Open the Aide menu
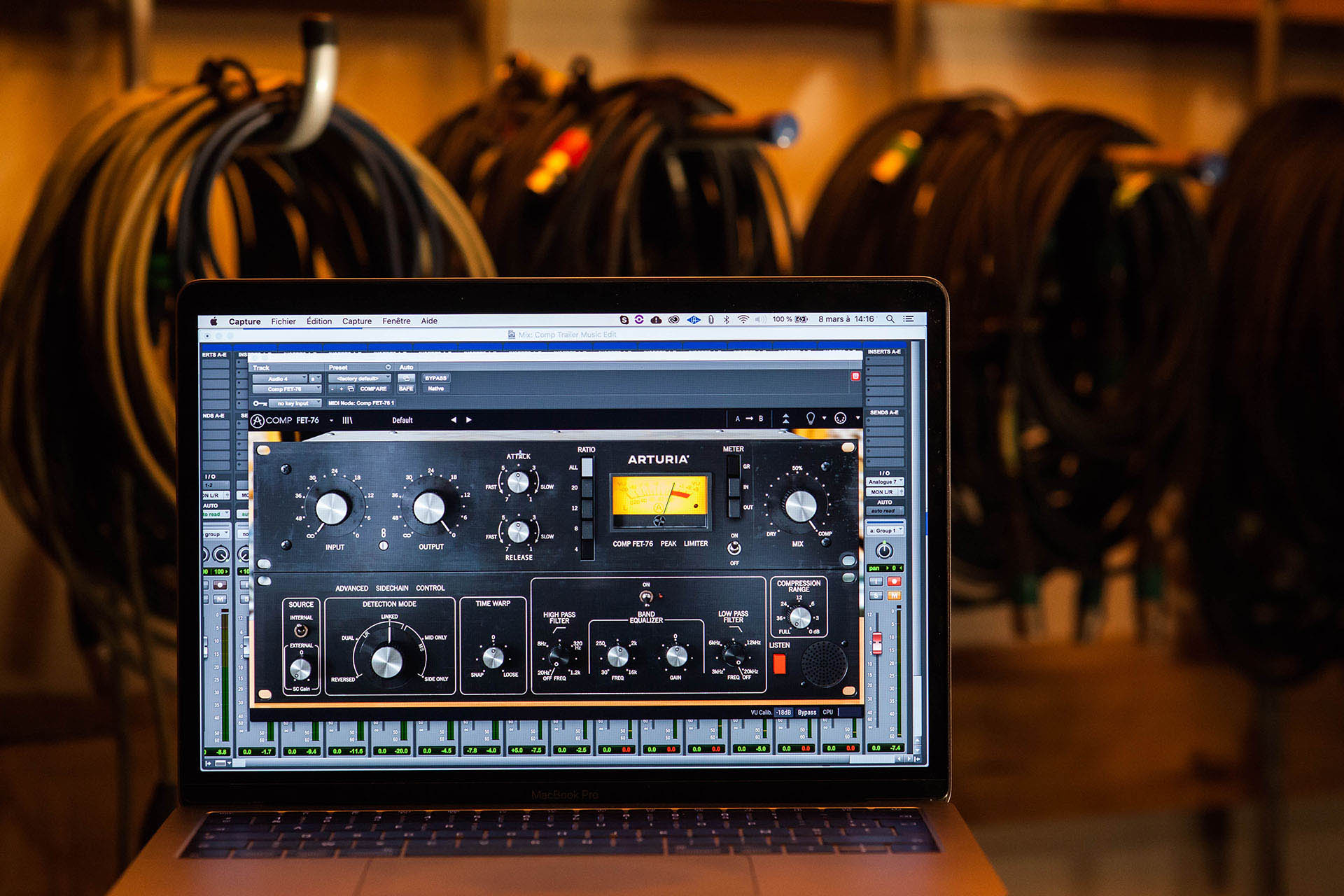Screen dimensions: 1344x896 [429, 321]
